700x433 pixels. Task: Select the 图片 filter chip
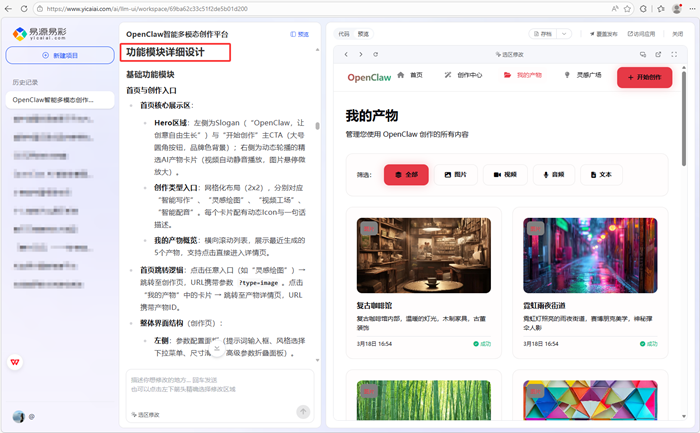pos(455,174)
